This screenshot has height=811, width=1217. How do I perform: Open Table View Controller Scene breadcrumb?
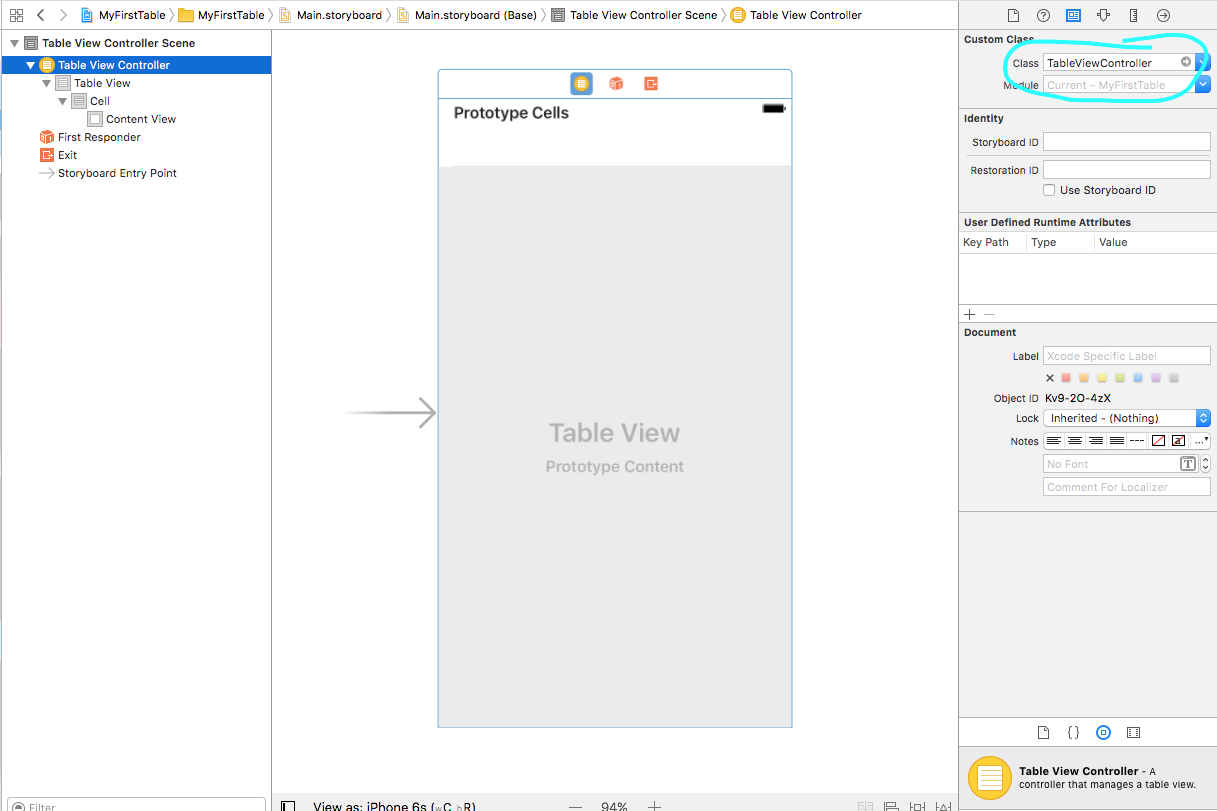[635, 15]
